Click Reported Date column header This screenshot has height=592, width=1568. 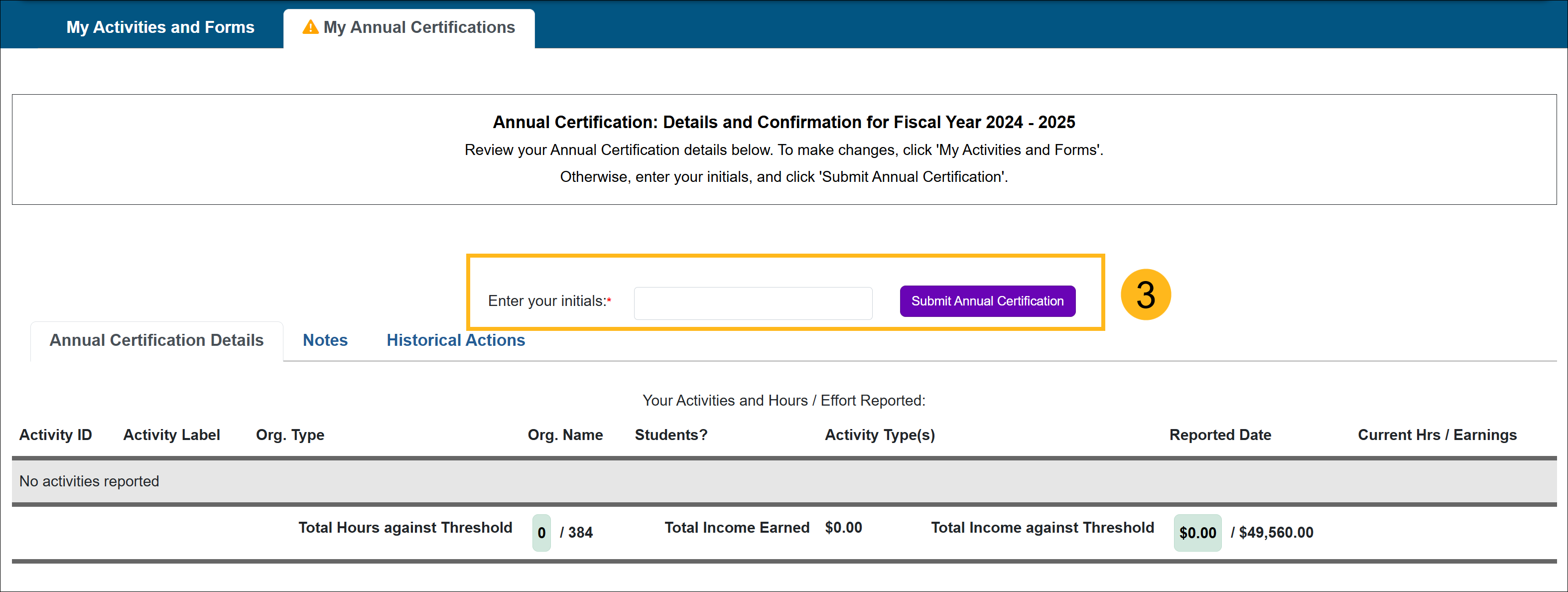[1220, 435]
